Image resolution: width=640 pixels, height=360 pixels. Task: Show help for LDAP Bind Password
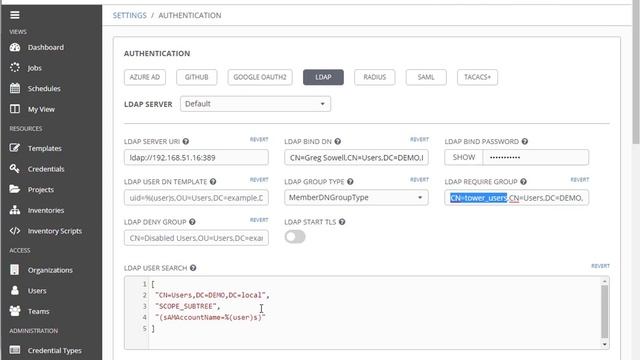click(x=524, y=142)
